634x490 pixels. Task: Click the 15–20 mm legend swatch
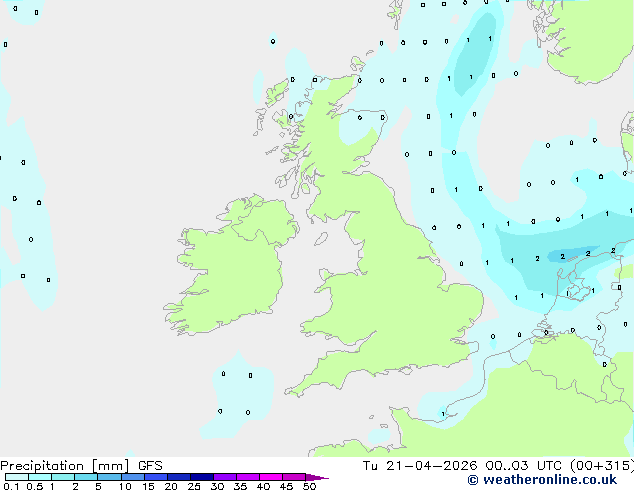155,477
